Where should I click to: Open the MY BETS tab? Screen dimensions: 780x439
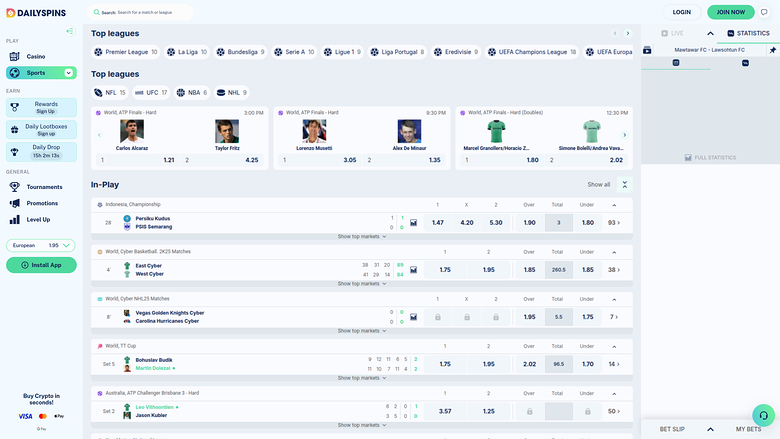(748, 429)
